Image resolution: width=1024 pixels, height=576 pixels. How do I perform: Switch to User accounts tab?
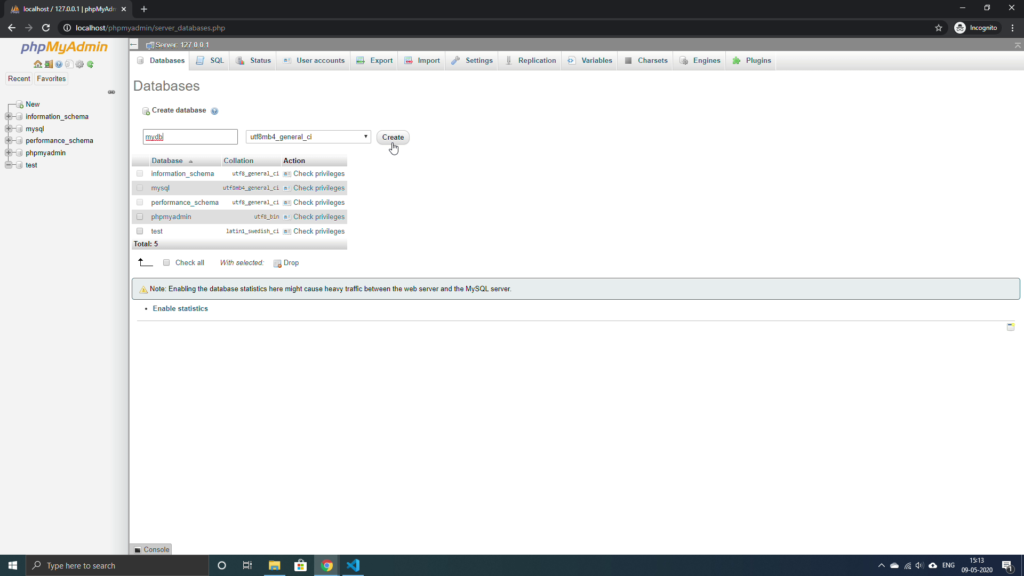[314, 61]
